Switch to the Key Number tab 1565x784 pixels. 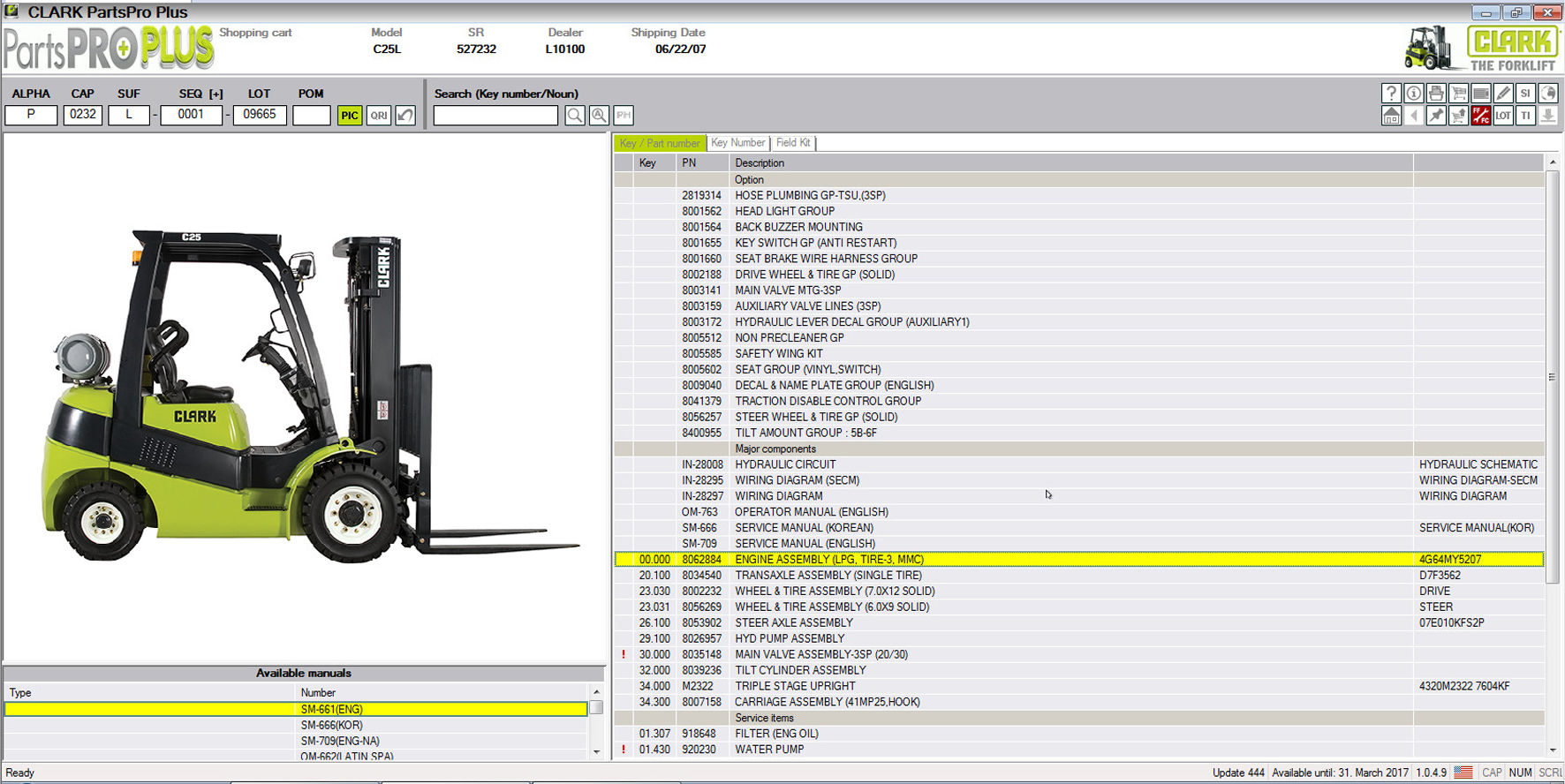737,143
